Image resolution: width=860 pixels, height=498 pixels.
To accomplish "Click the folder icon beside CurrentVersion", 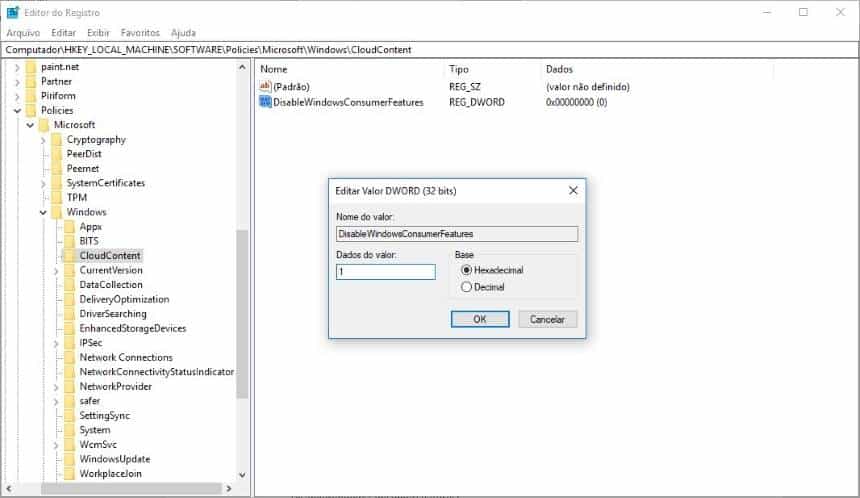I will [70, 270].
